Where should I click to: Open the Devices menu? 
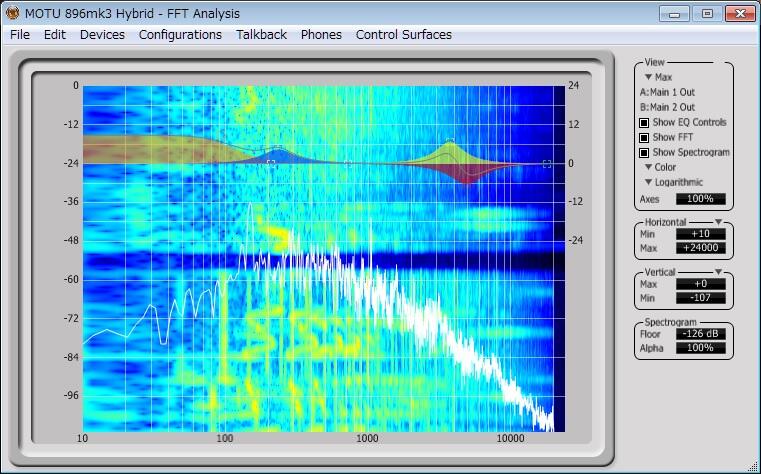(102, 35)
